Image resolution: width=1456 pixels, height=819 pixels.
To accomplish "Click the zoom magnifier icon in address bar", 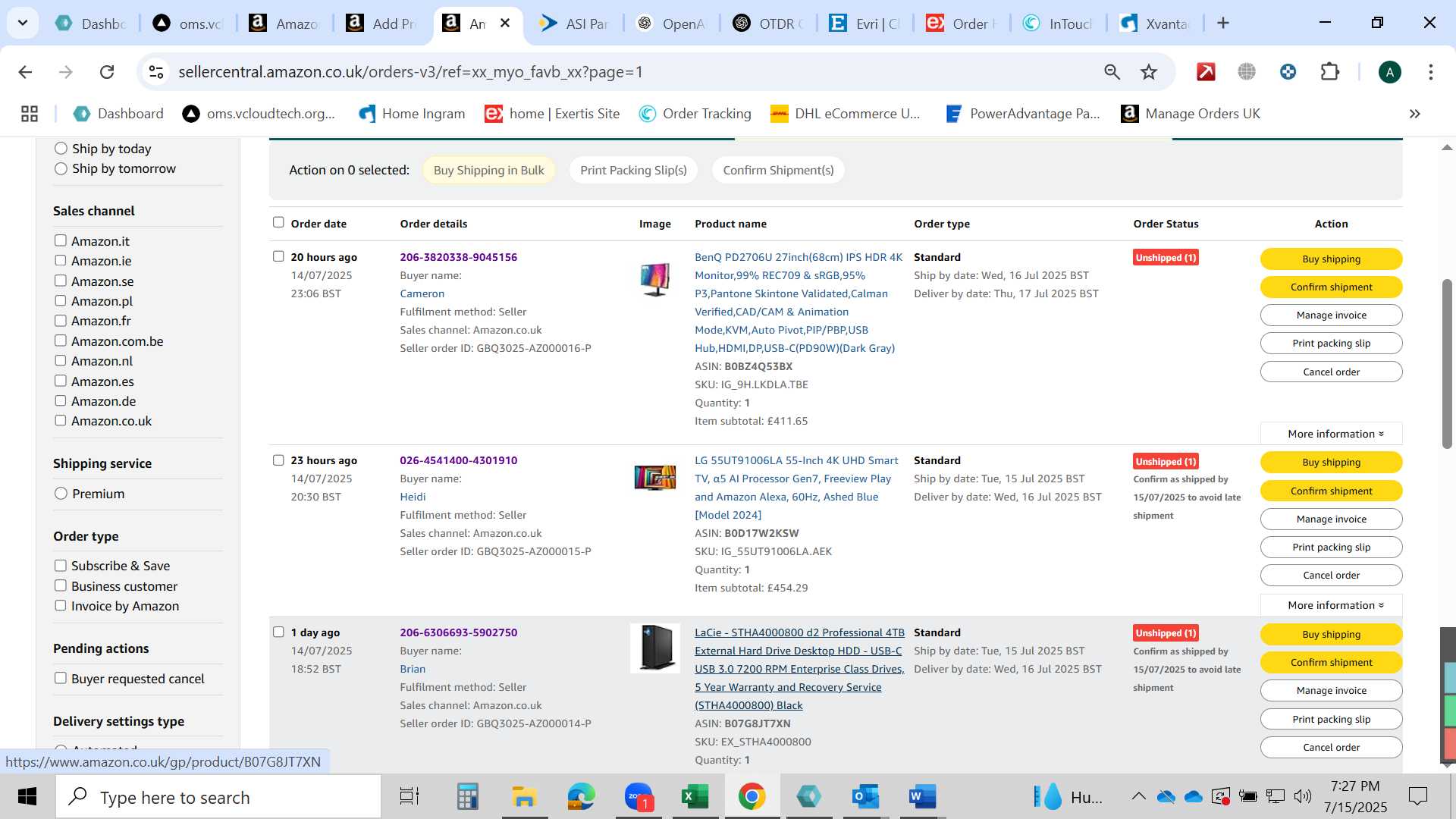I will click(1112, 72).
